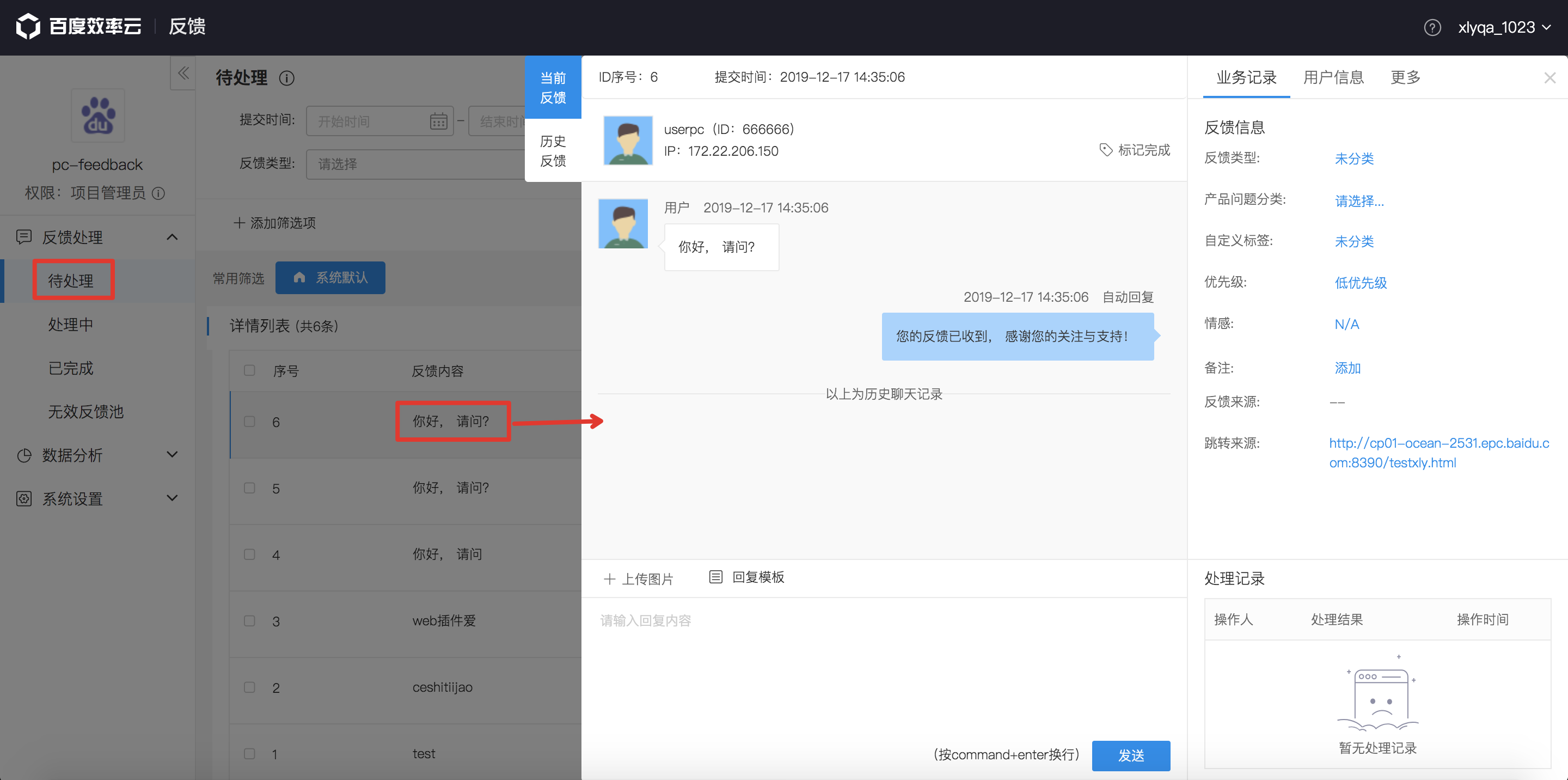
Task: Open the xlyqa_1023 account dropdown
Action: pyautogui.click(x=1504, y=27)
